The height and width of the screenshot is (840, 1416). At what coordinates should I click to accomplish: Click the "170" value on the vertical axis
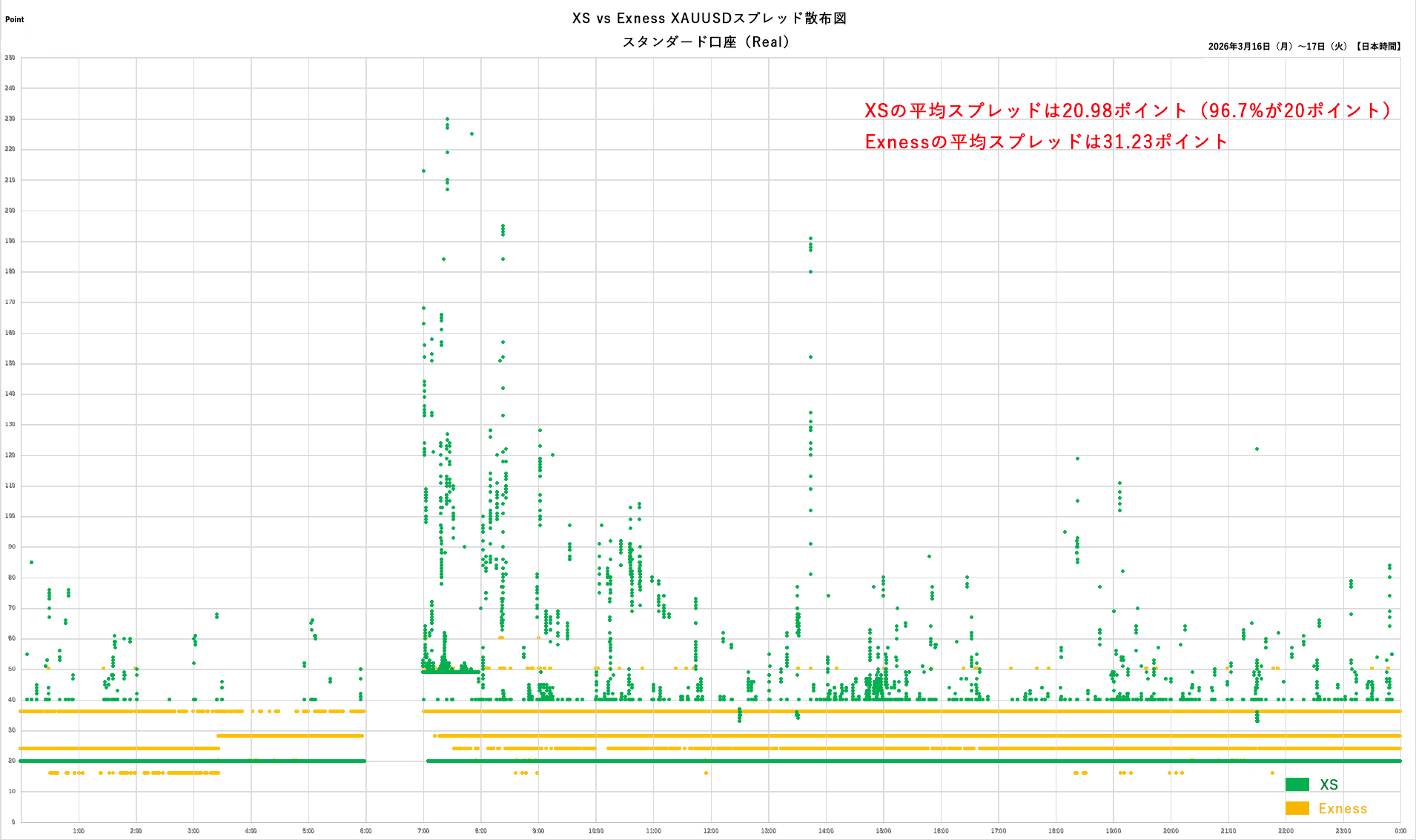click(10, 302)
